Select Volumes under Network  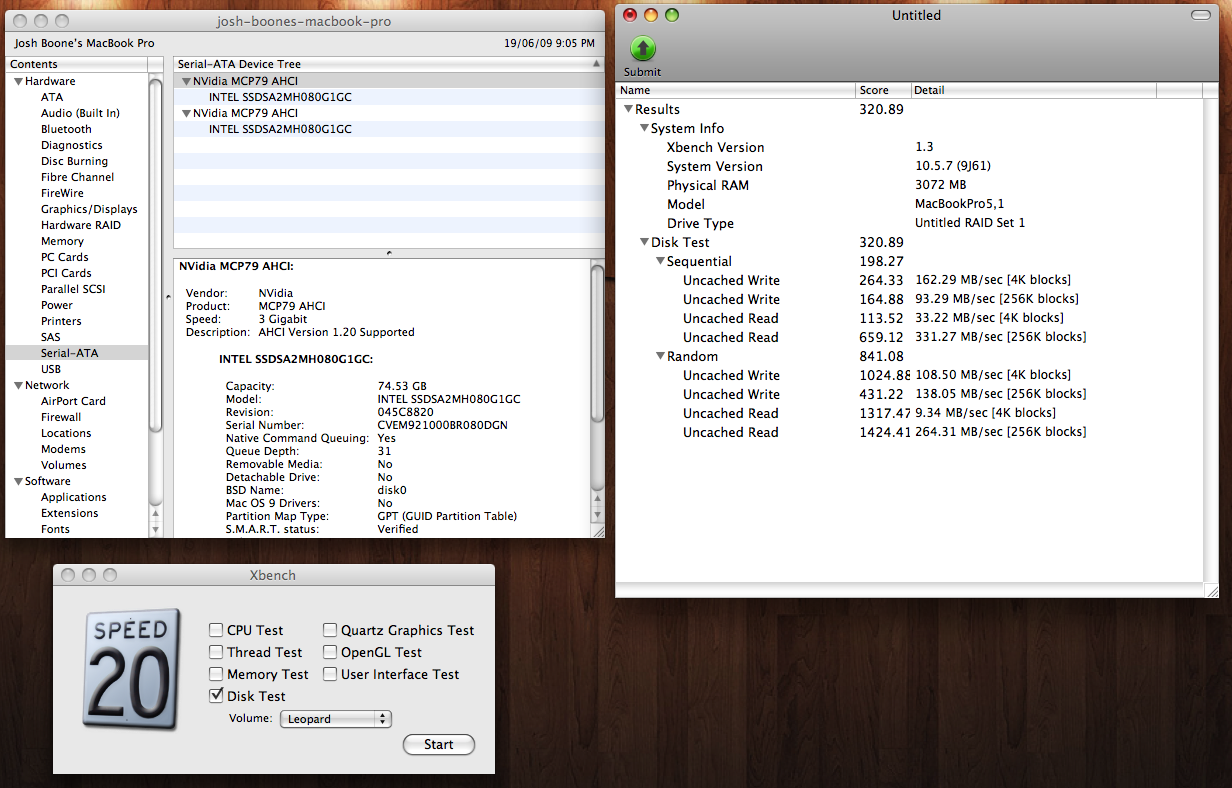pos(64,465)
